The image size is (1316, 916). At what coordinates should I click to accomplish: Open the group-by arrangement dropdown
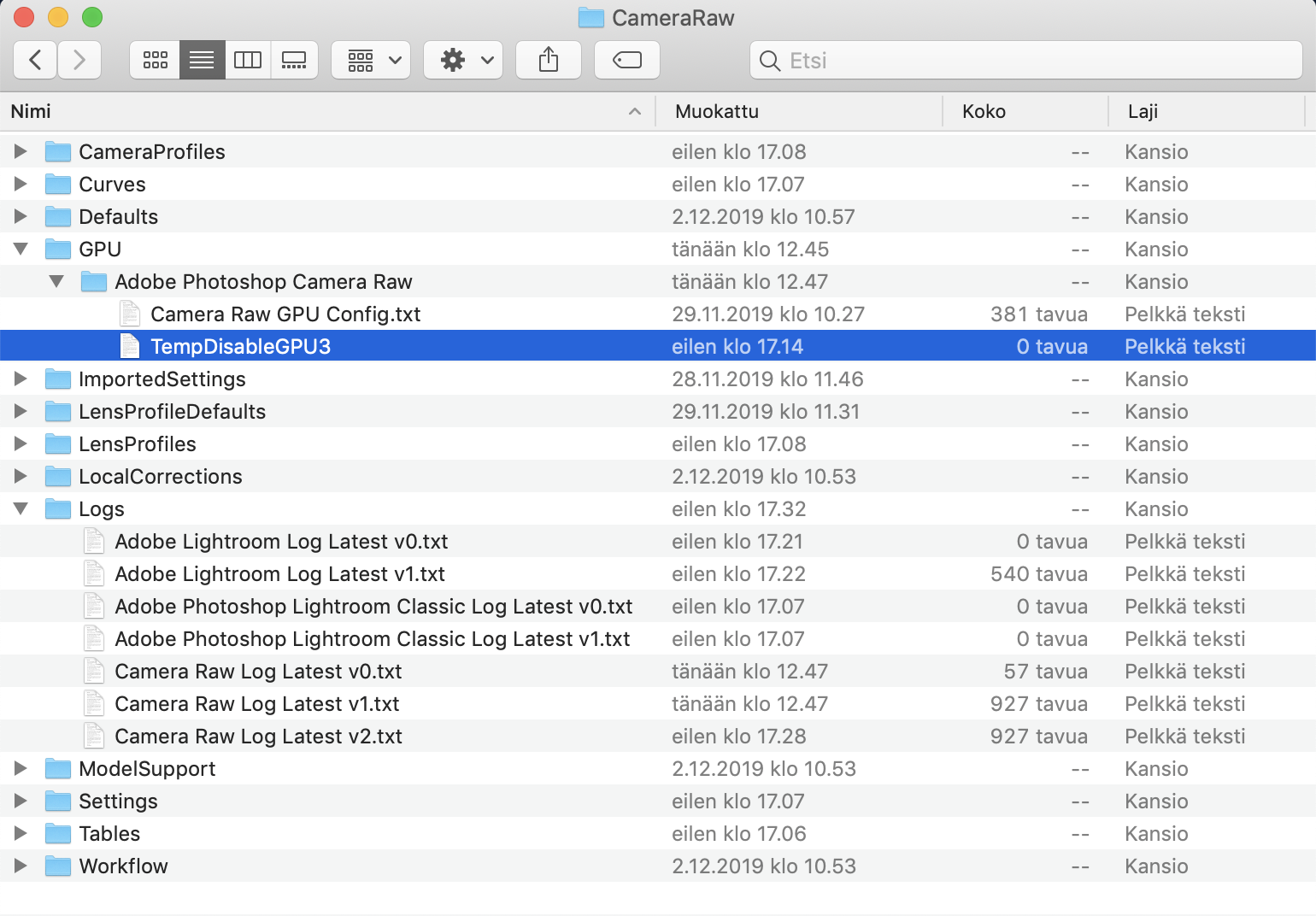pos(371,60)
